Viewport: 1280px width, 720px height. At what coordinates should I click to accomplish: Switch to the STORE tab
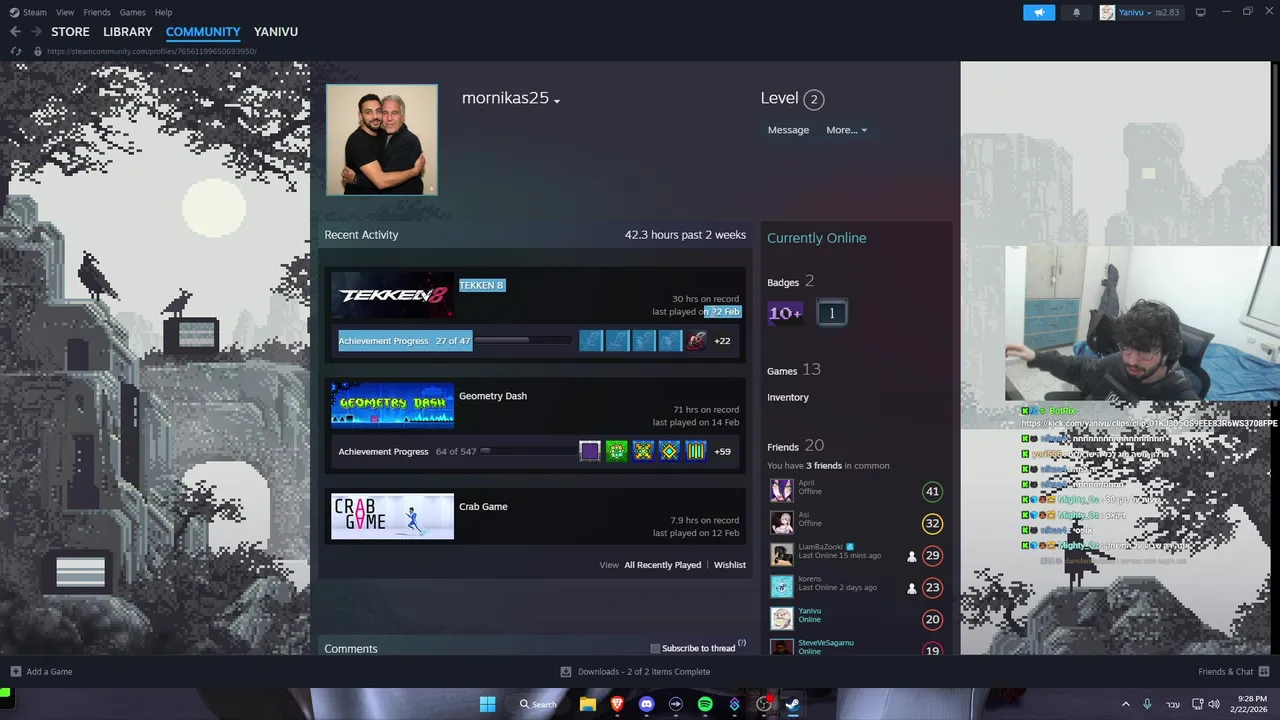click(x=70, y=32)
